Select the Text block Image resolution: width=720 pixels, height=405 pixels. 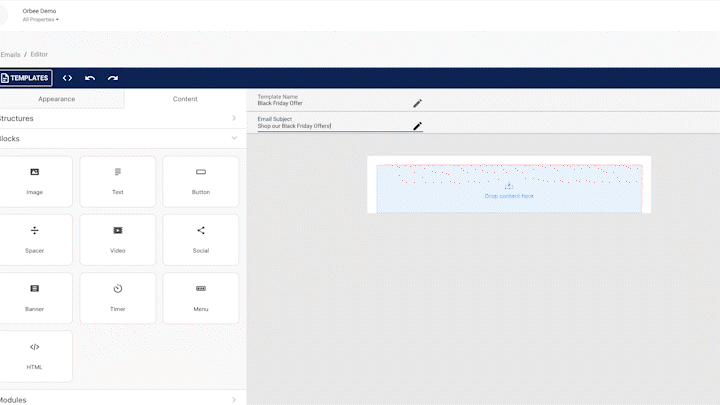118,181
